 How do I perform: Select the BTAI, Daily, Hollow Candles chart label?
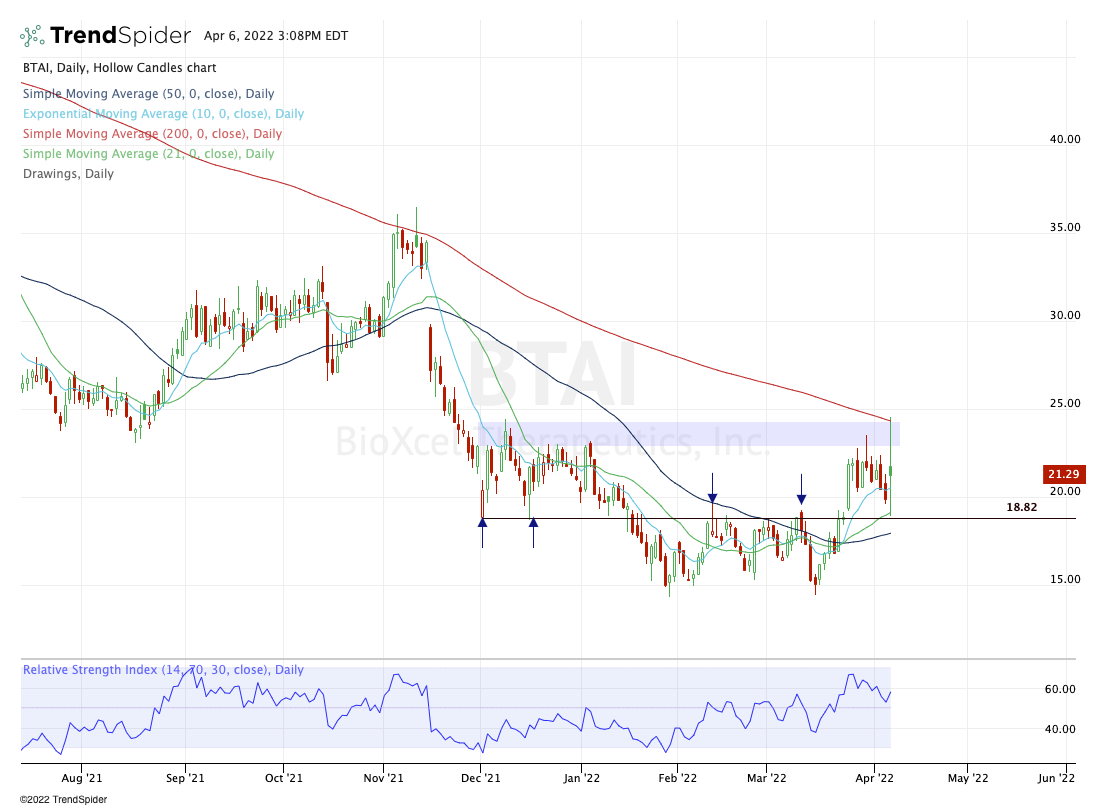pos(120,68)
